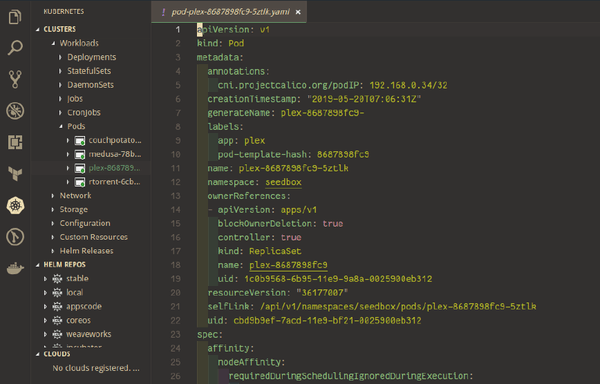The image size is (600, 384).
Task: Click the Helm icon beside coreos
Action: (x=57, y=320)
